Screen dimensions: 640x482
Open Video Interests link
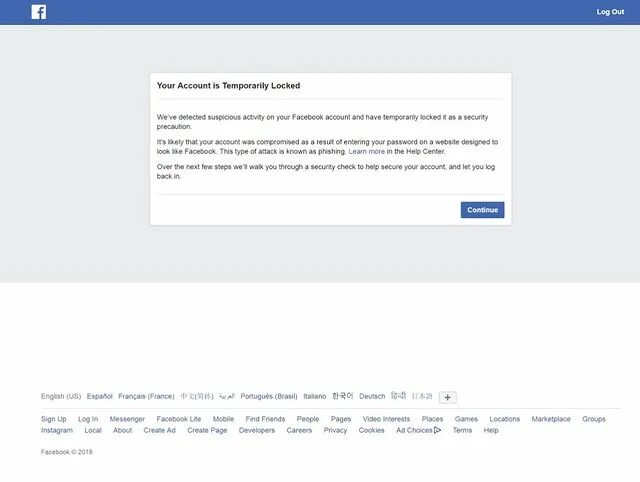tap(386, 419)
